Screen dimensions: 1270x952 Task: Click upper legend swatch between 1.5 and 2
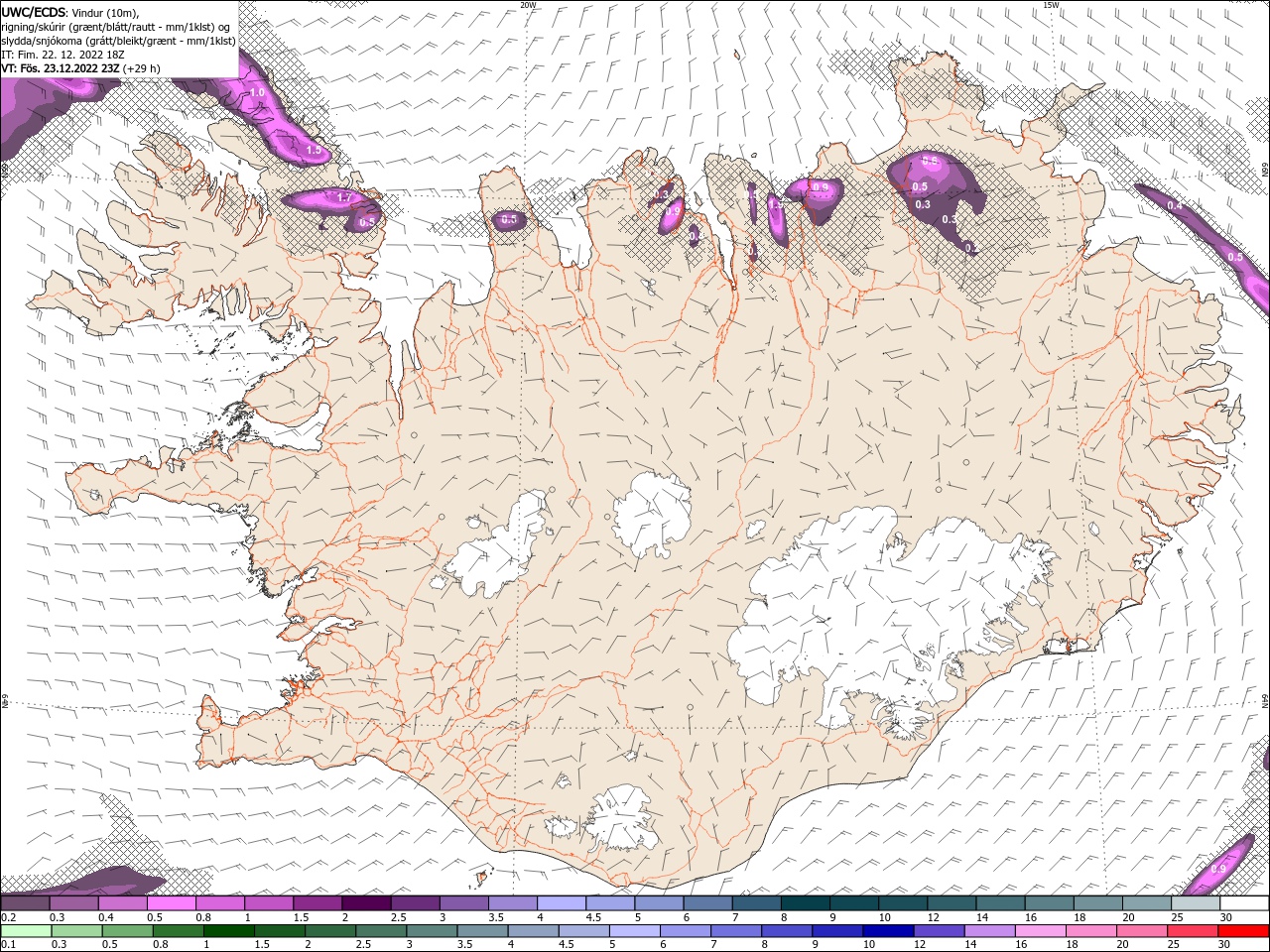tap(318, 903)
